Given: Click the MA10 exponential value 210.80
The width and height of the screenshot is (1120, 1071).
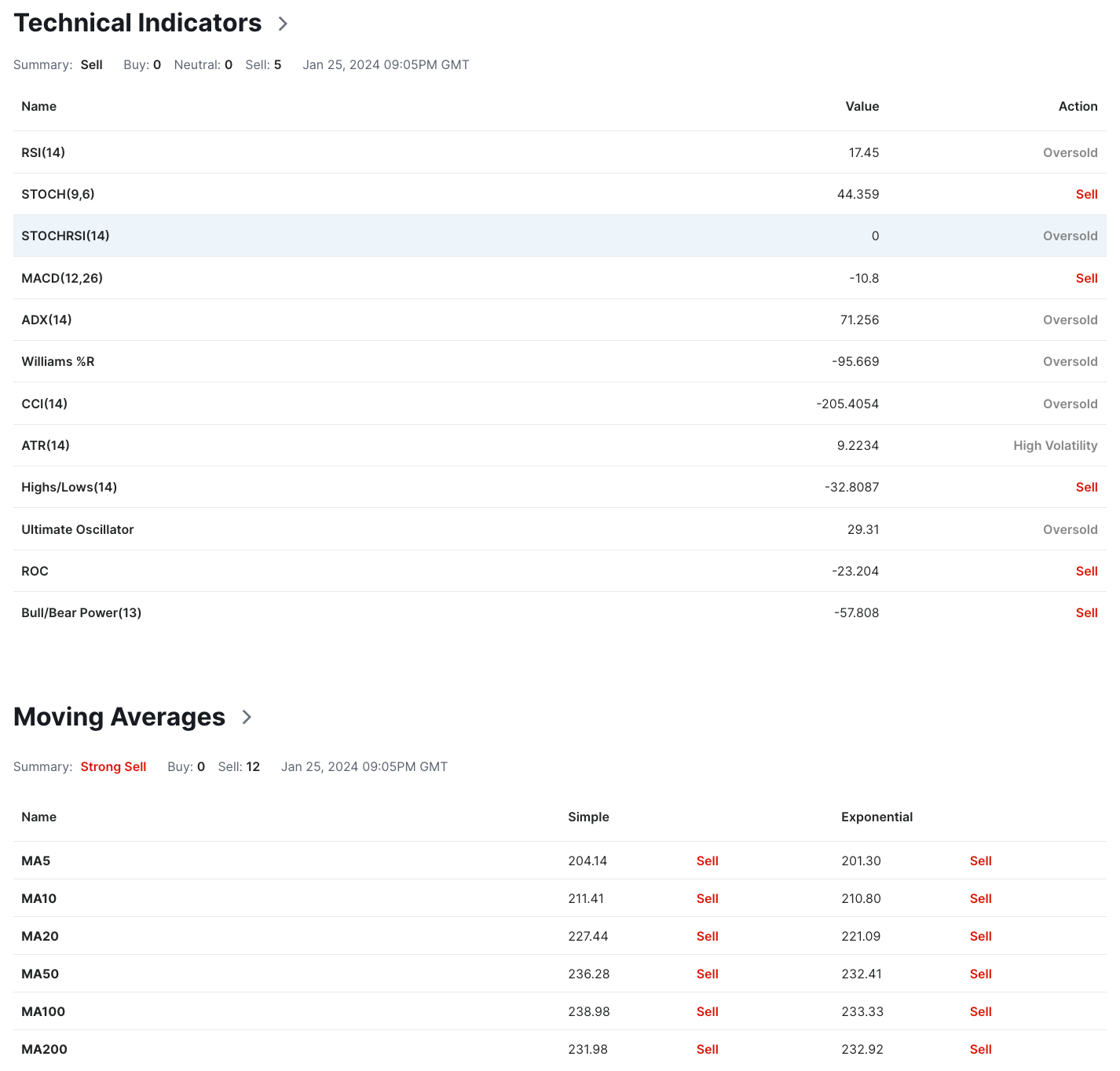Looking at the screenshot, I should (x=861, y=898).
